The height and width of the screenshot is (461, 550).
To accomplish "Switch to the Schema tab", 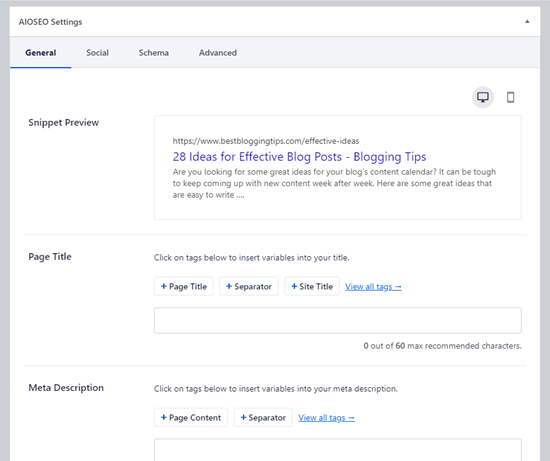I will pyautogui.click(x=154, y=53).
